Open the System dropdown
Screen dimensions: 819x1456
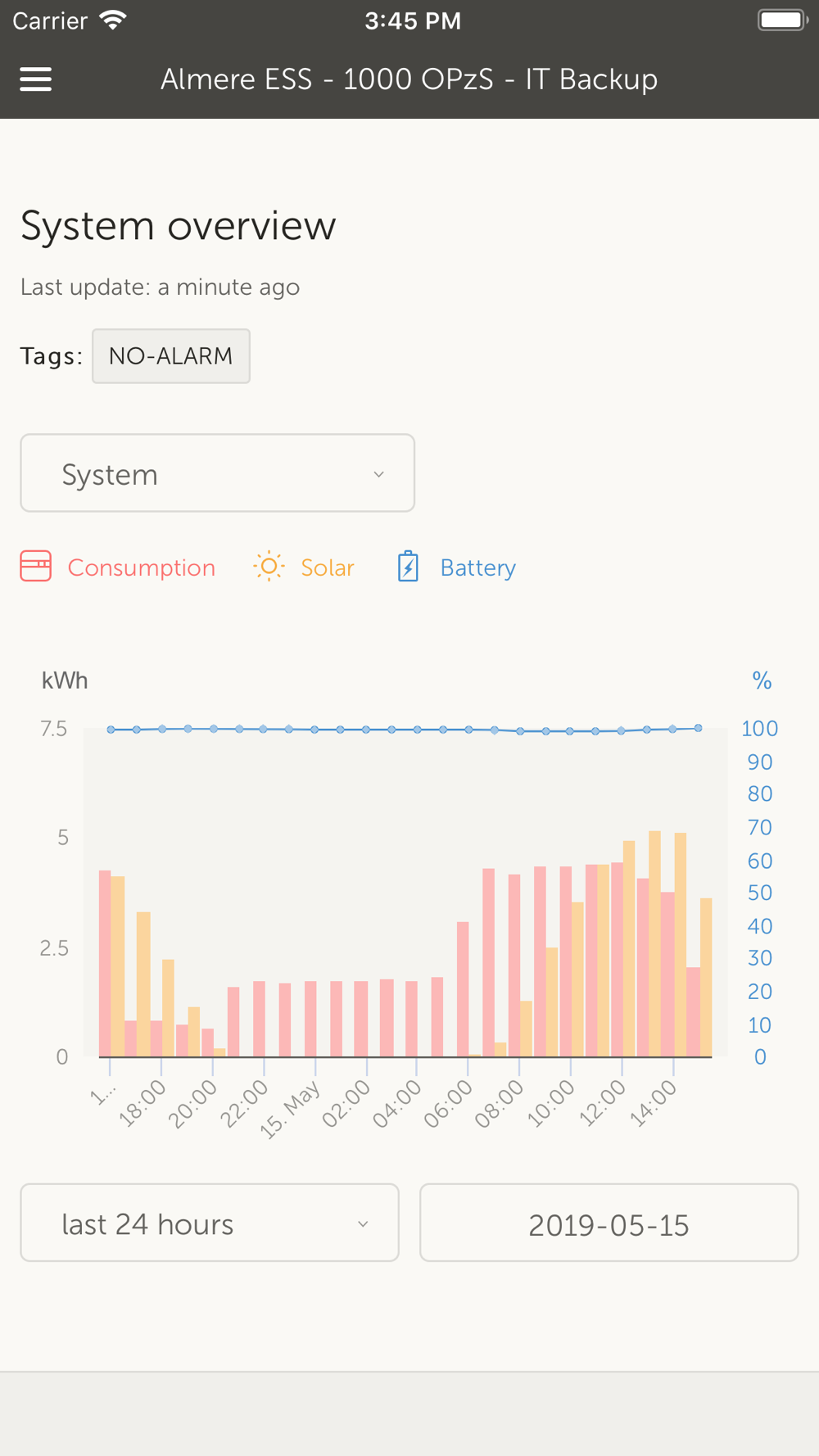[x=217, y=473]
